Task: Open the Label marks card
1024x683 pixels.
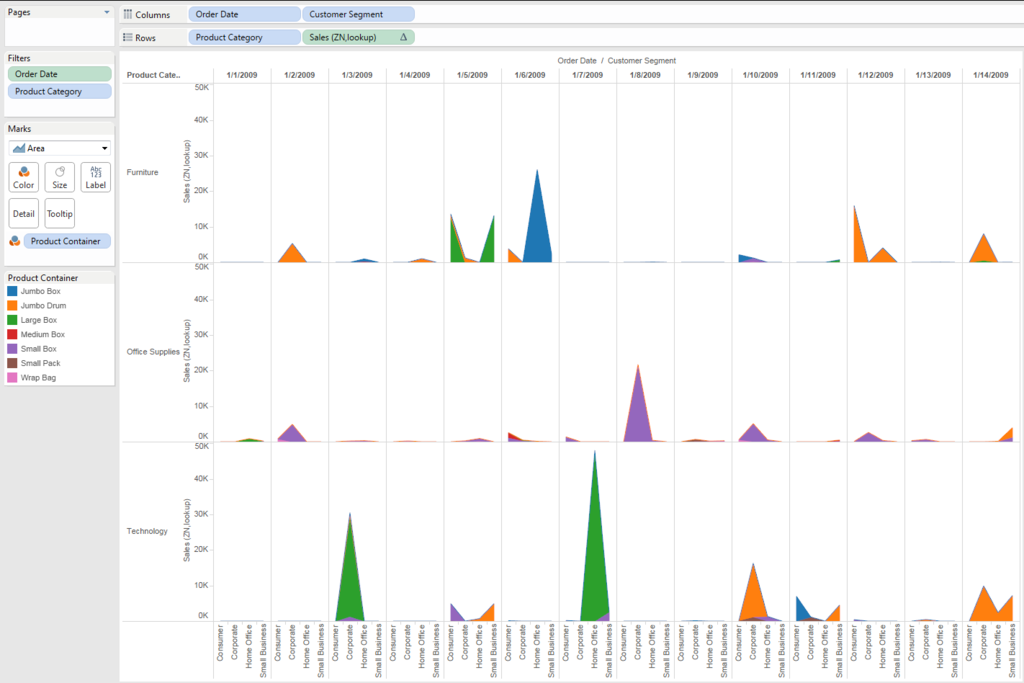Action: [95, 177]
